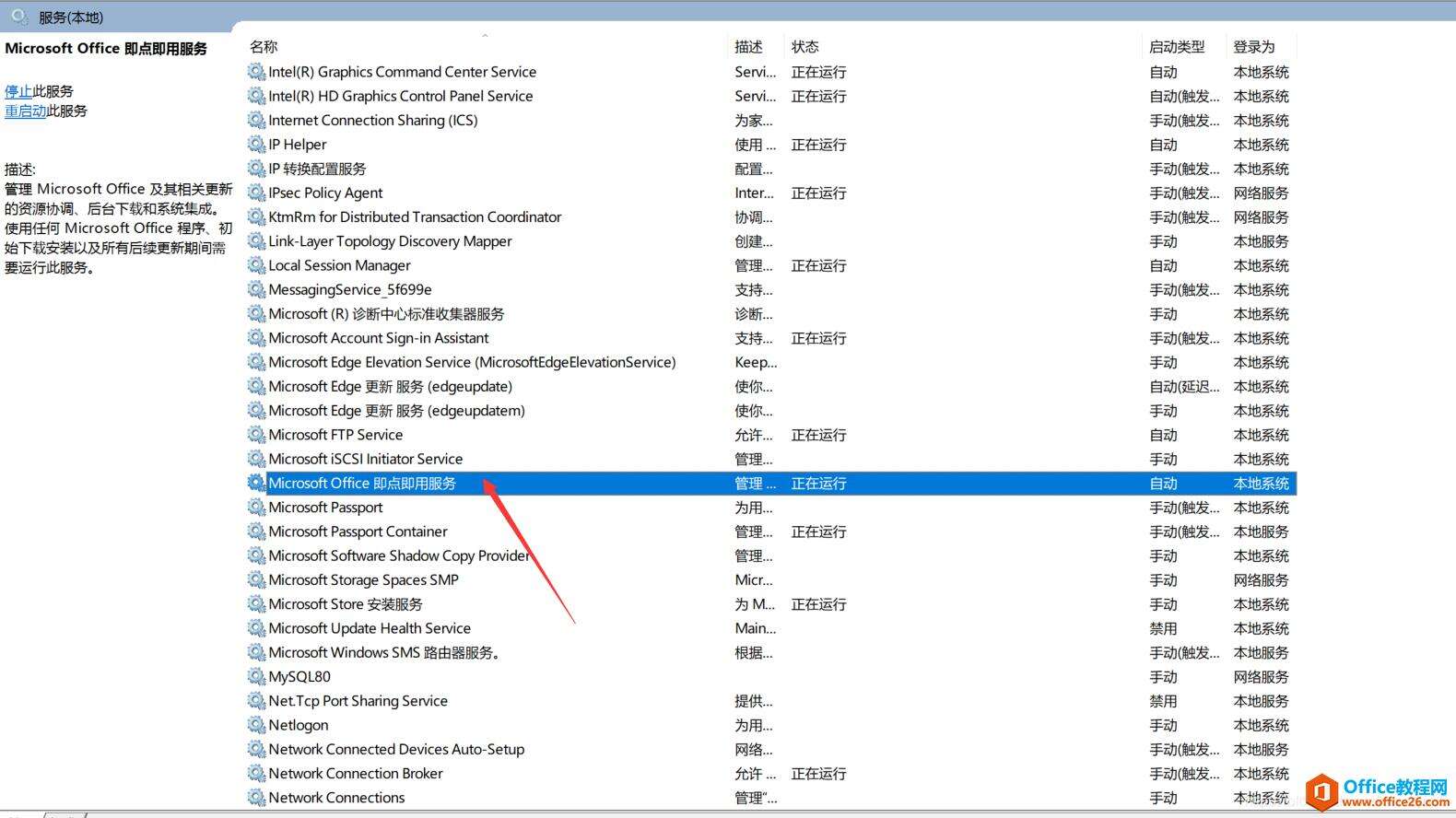This screenshot has height=818, width=1456.
Task: Click the 服务(本地) header icon
Action: pos(19,16)
